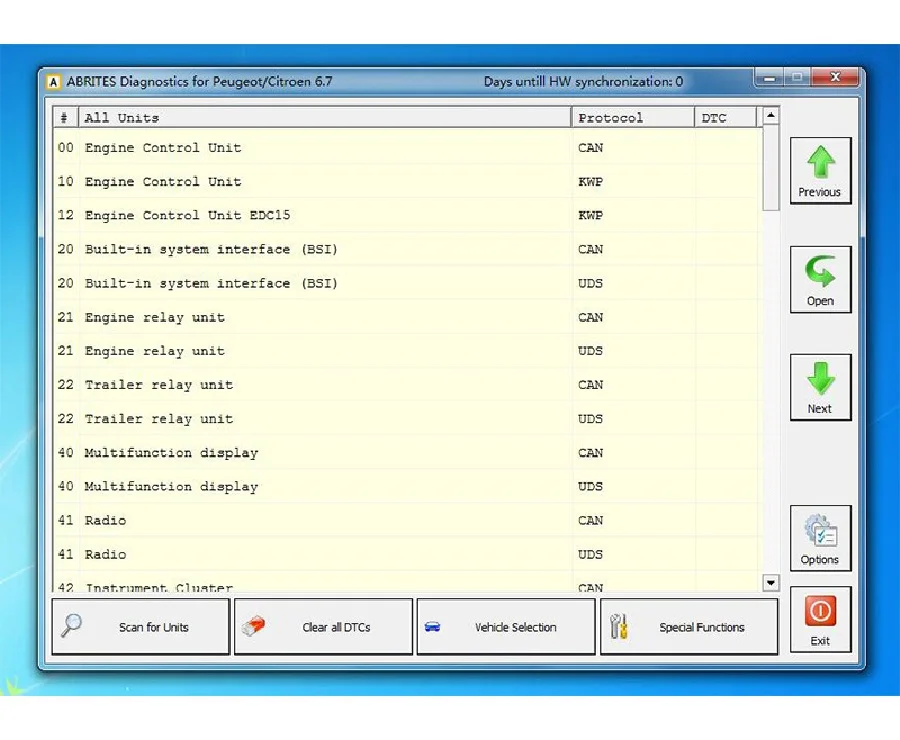The width and height of the screenshot is (900, 740).
Task: Click the list scrollbar up arrow
Action: click(x=771, y=116)
